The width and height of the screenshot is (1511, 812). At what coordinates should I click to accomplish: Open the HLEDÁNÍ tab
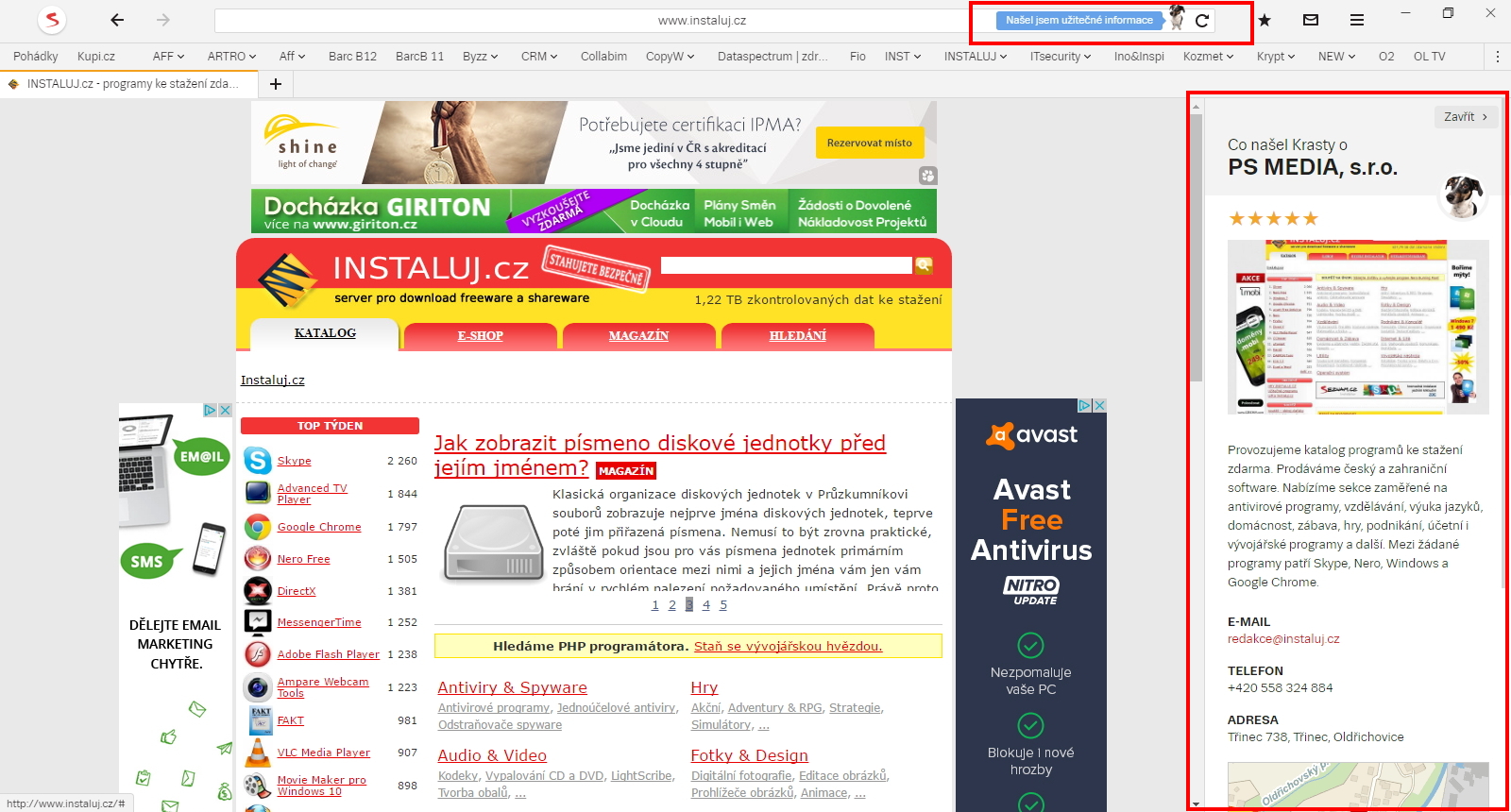798,336
